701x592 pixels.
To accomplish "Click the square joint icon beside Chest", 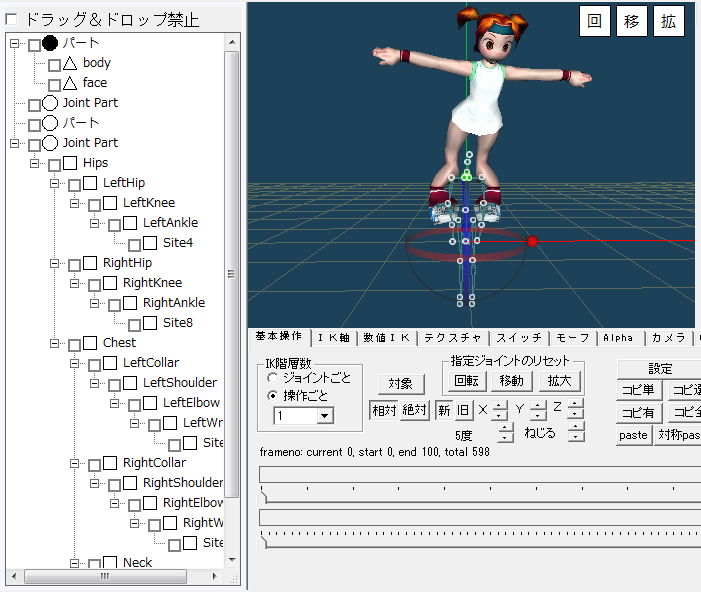I will click(90, 343).
